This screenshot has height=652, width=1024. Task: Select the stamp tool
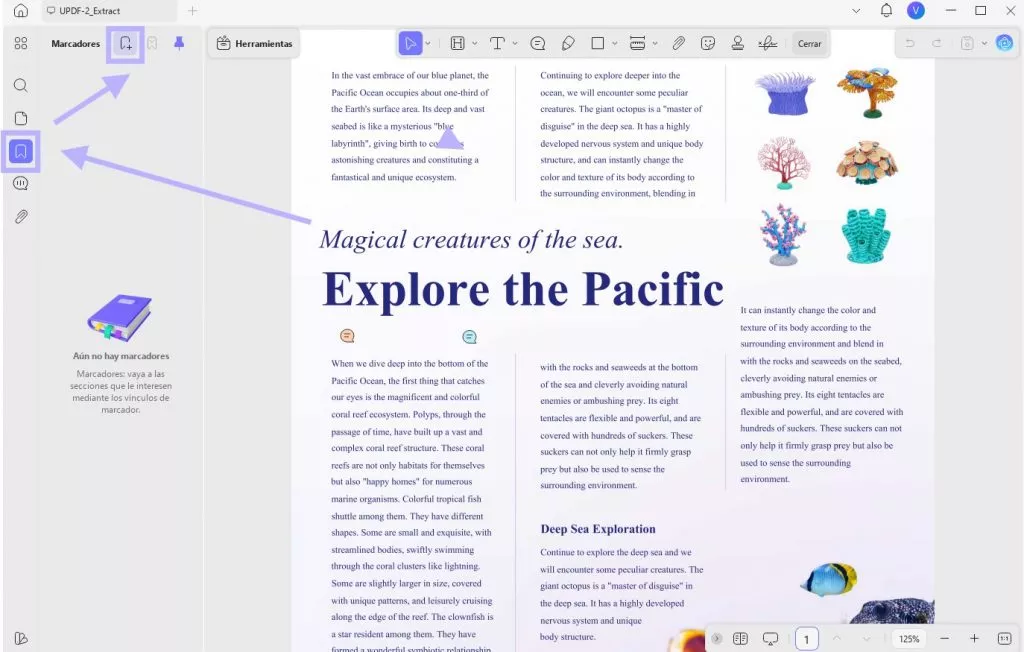(737, 44)
